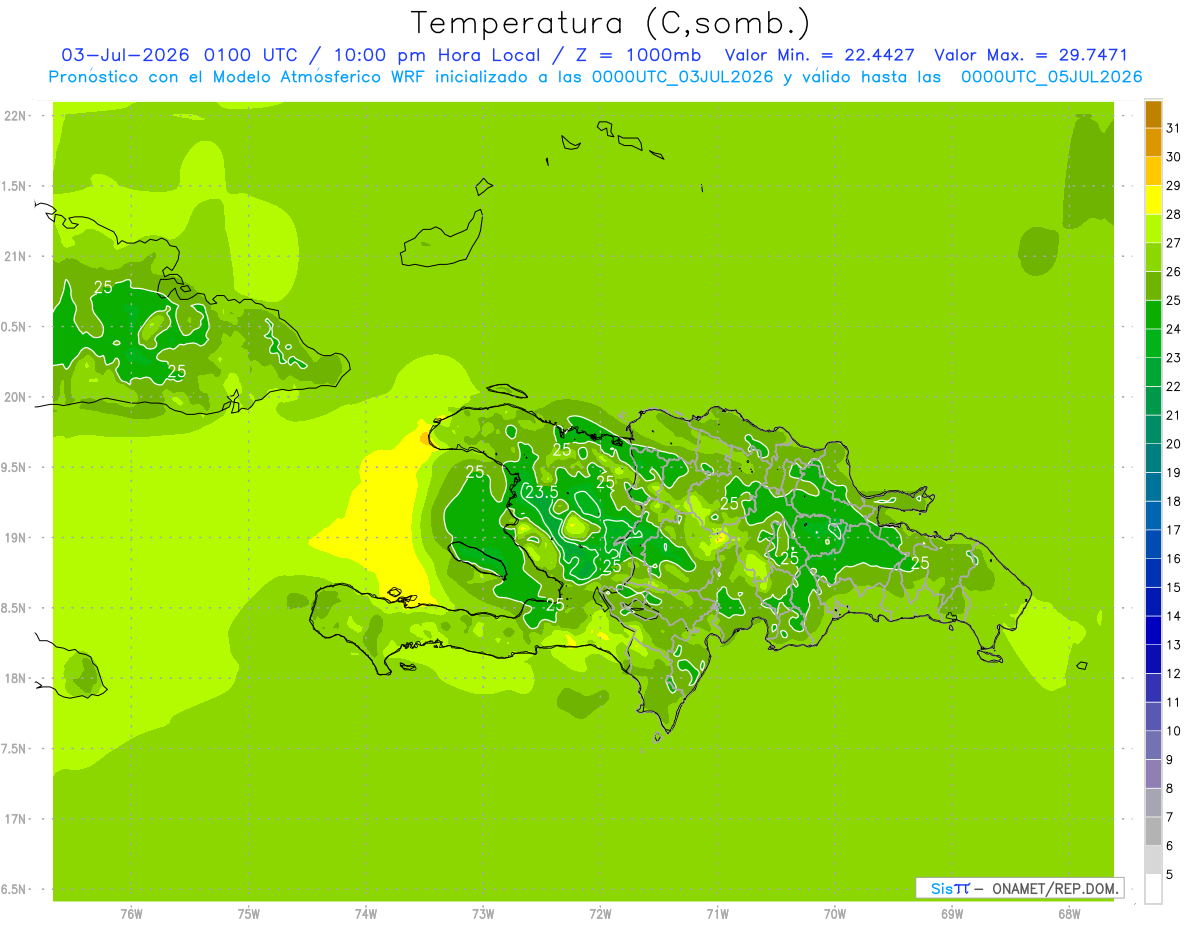Click longitude axis label "73W"
This screenshot has width=1200, height=927.
pyautogui.click(x=483, y=914)
